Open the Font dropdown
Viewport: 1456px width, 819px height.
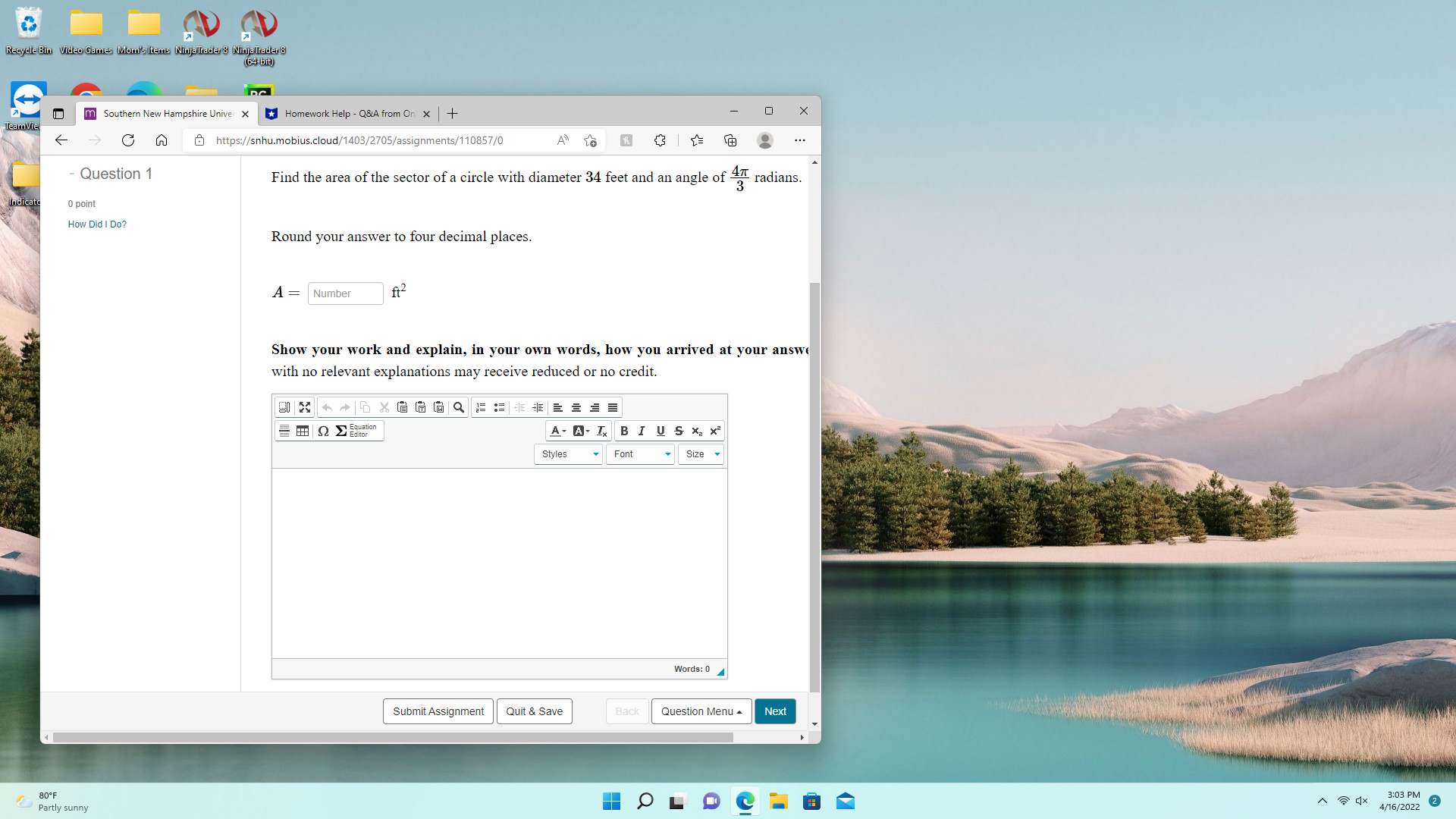pos(639,453)
